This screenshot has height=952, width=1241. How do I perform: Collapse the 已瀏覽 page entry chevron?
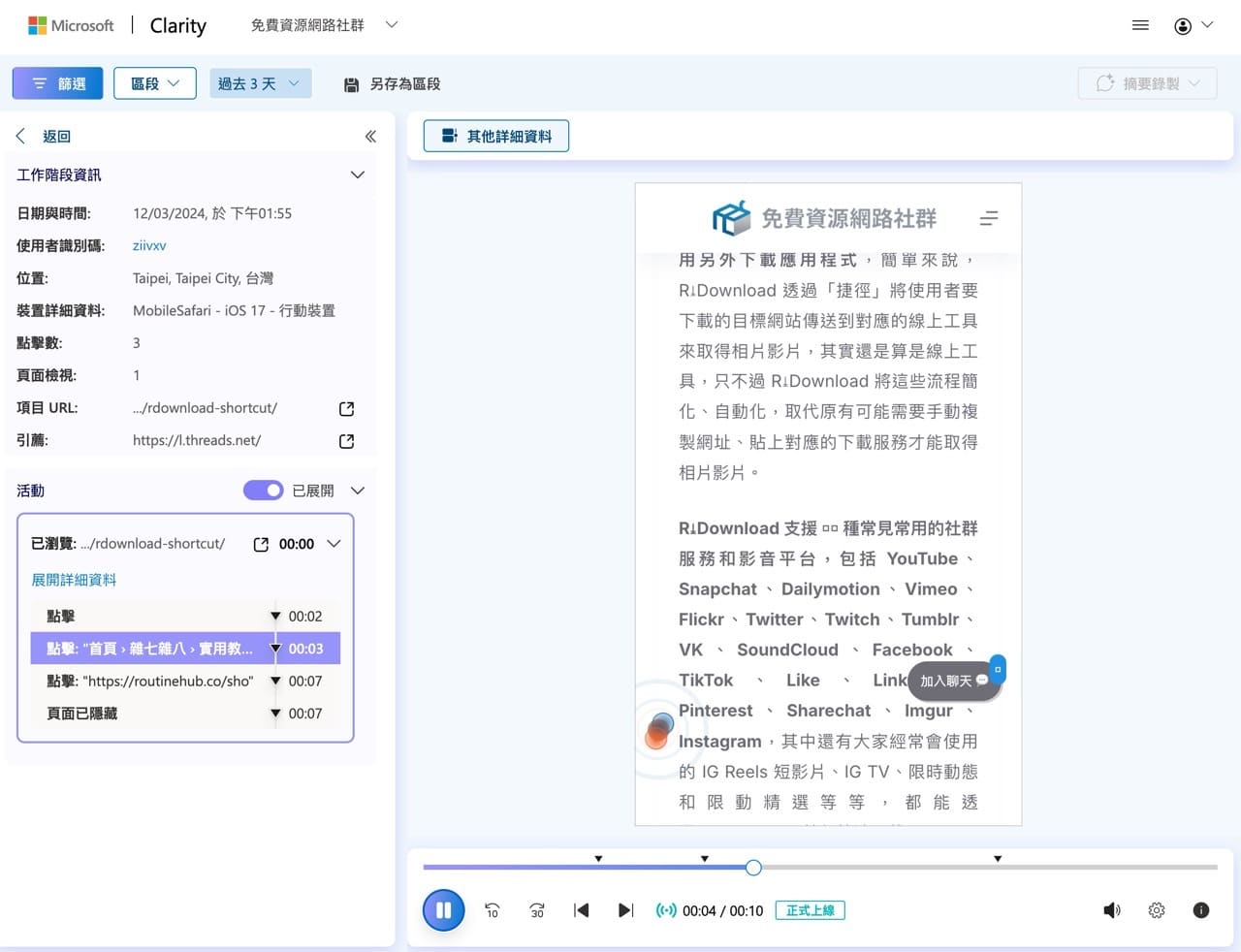(x=334, y=544)
